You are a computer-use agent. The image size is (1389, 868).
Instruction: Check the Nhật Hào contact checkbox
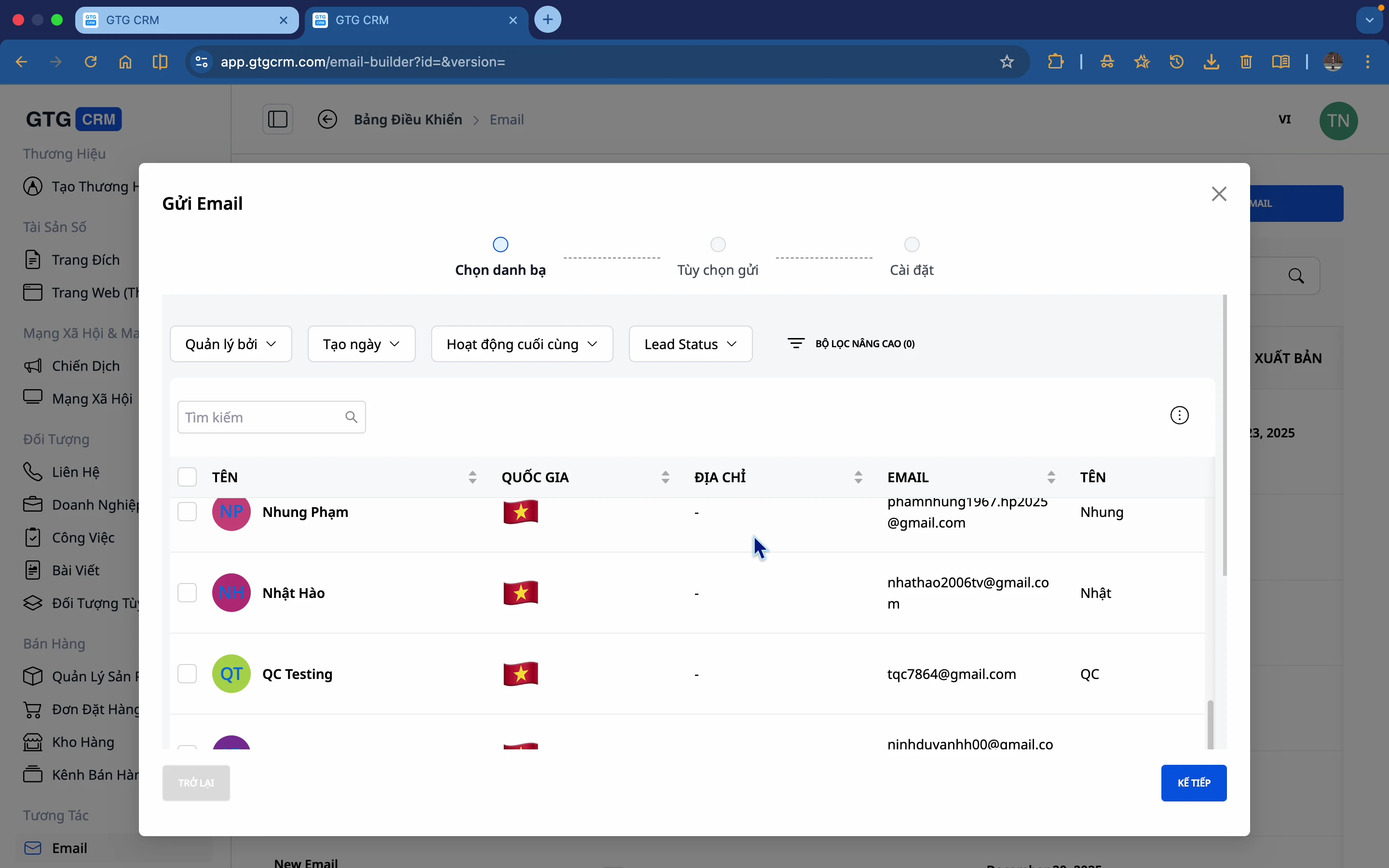coord(187,593)
